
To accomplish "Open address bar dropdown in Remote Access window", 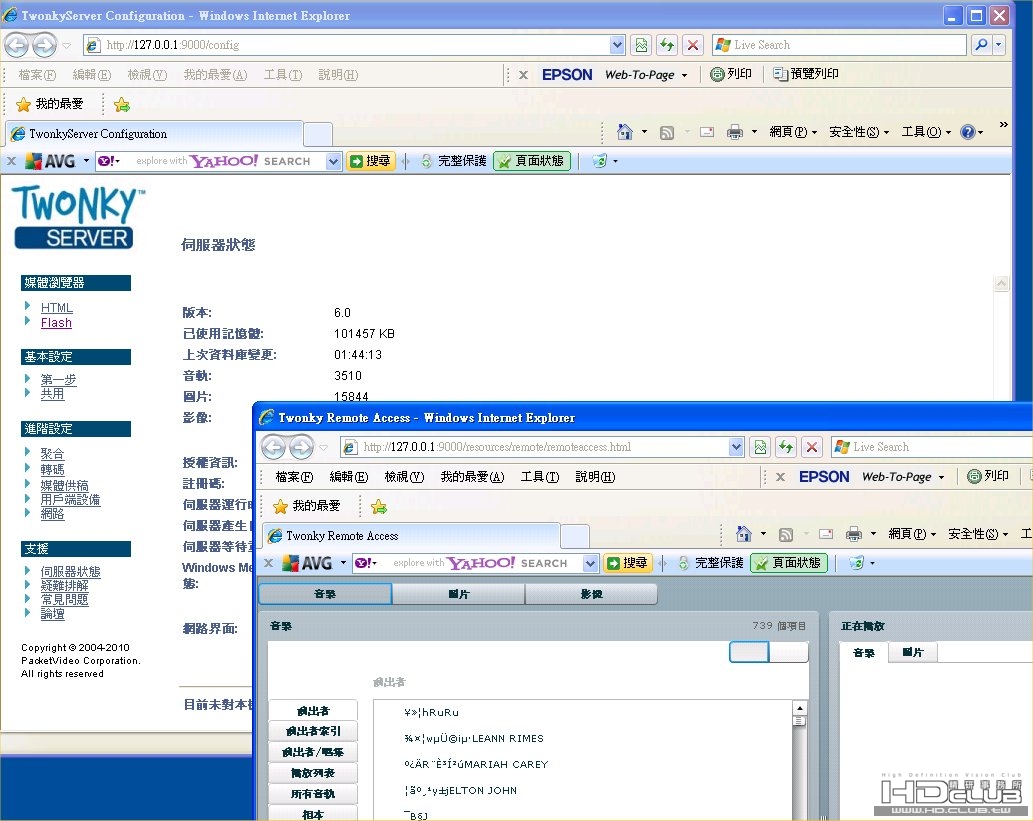I will 736,447.
